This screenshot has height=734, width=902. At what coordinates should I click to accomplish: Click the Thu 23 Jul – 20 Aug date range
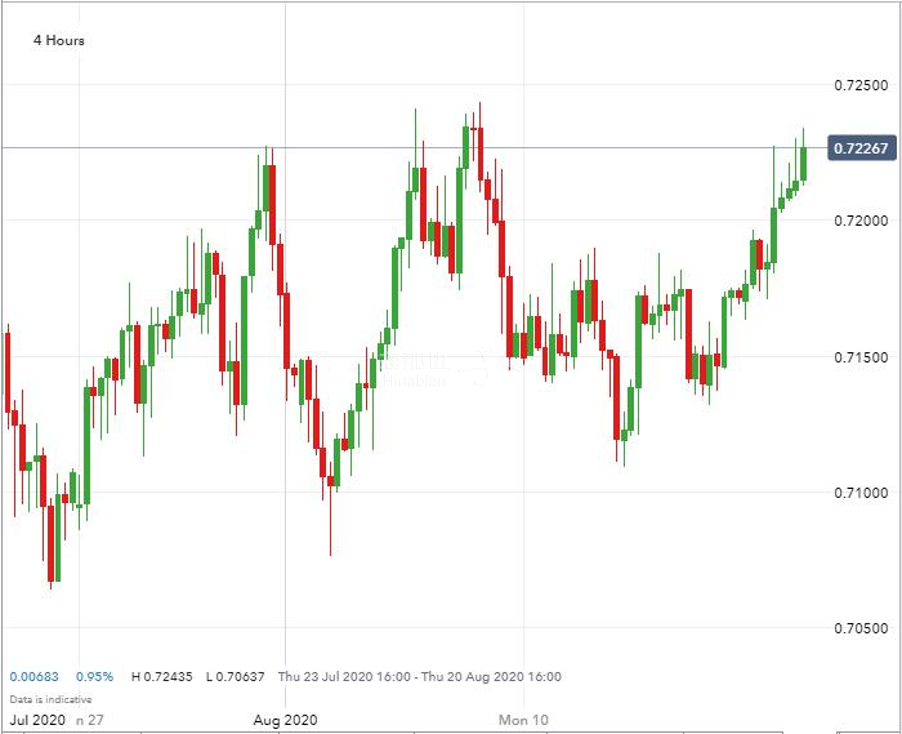click(x=420, y=677)
